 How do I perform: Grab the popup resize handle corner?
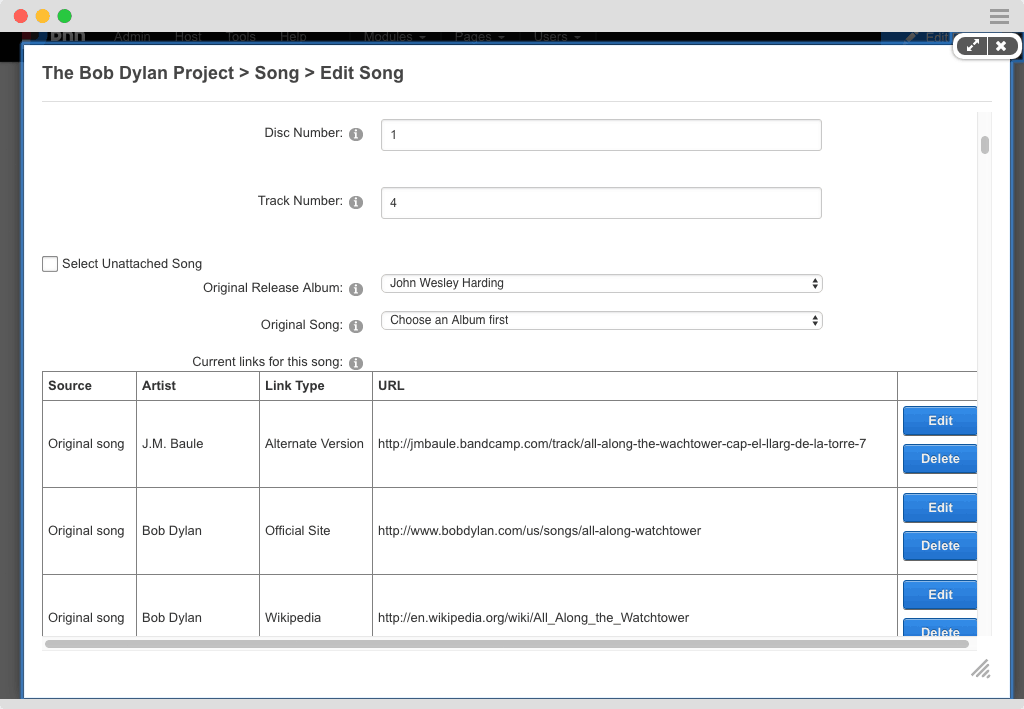980,669
